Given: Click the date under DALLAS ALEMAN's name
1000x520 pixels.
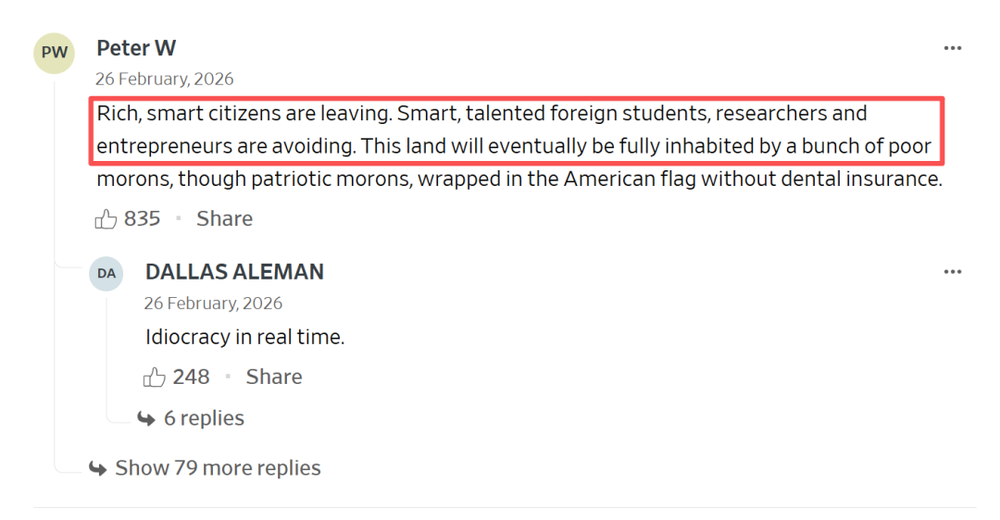Looking at the screenshot, I should (213, 303).
